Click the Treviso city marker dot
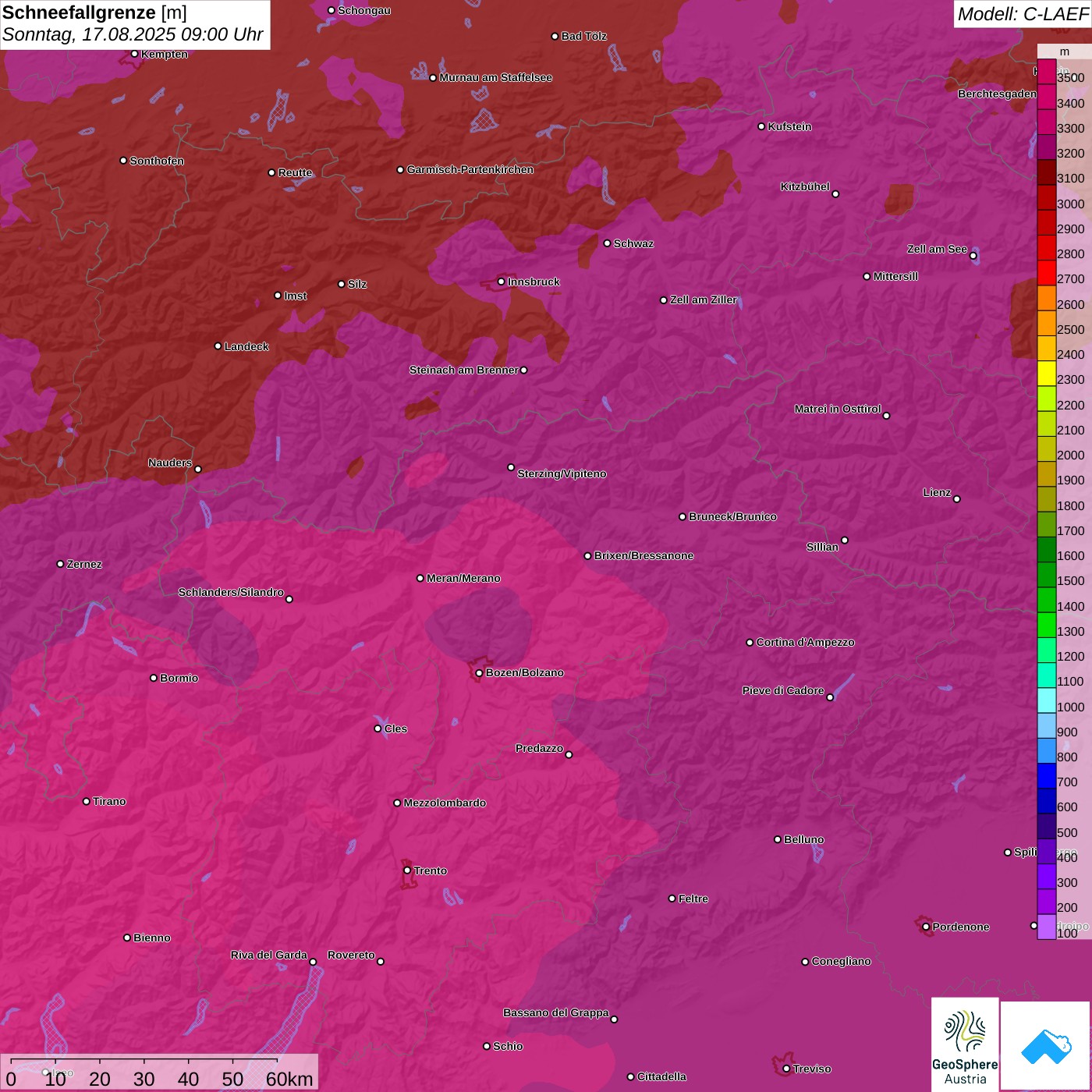 tap(786, 1069)
